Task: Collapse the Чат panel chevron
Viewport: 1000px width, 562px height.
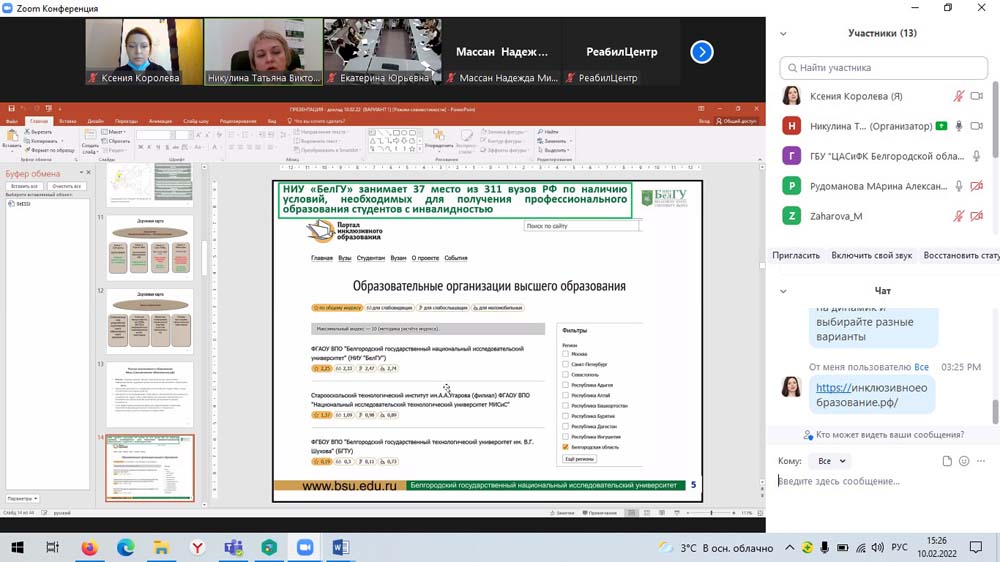Action: [783, 291]
